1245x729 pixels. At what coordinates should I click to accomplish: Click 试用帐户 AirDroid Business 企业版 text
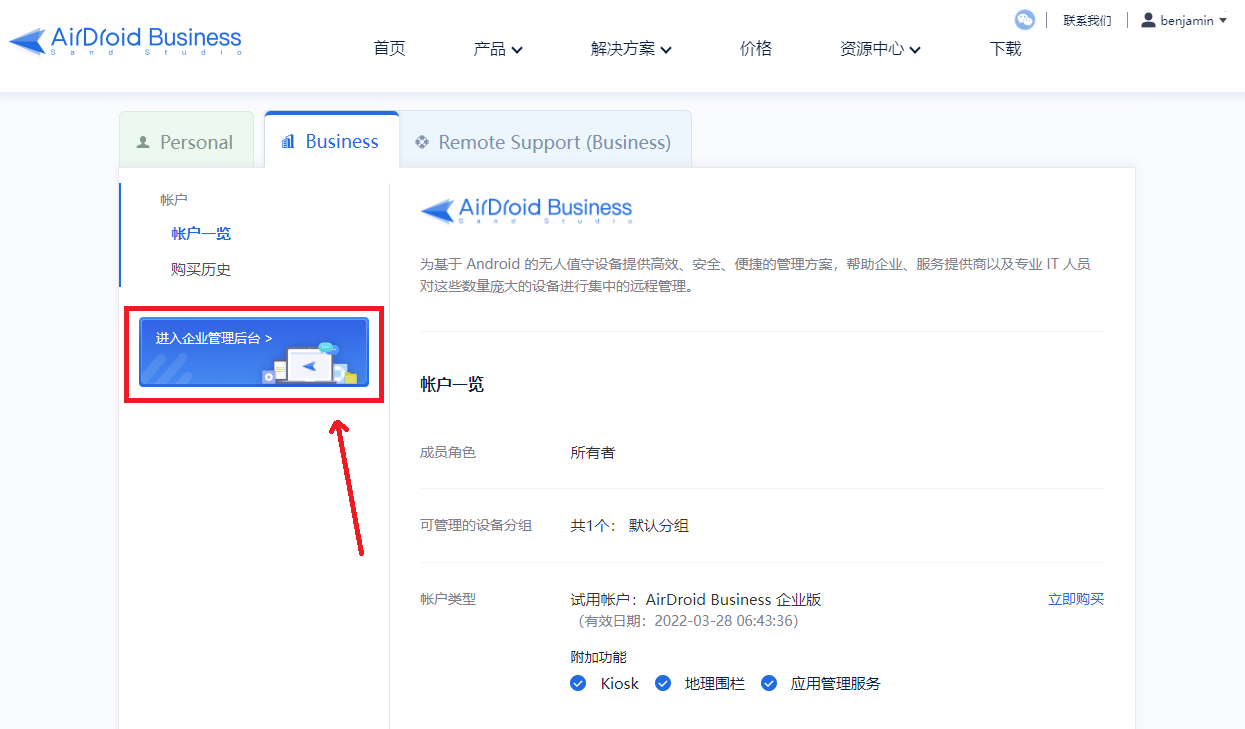[696, 600]
